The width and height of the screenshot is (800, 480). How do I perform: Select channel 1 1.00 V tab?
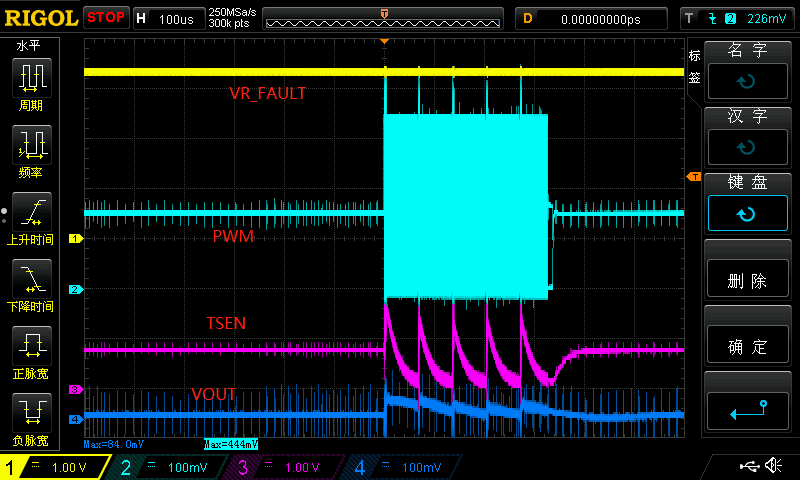pyautogui.click(x=54, y=467)
